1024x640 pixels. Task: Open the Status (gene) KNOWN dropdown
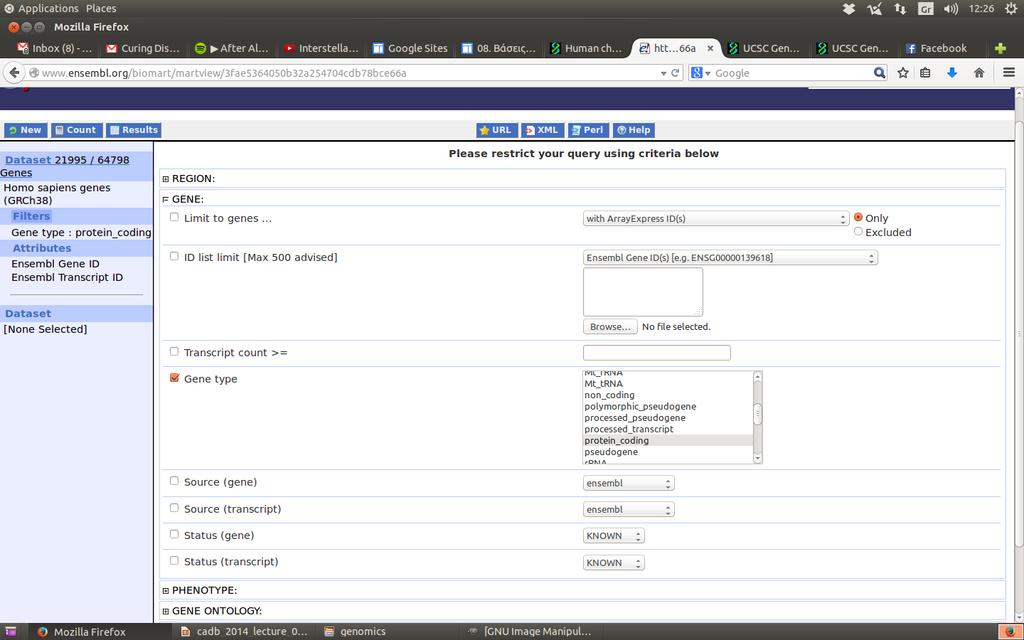coord(614,536)
